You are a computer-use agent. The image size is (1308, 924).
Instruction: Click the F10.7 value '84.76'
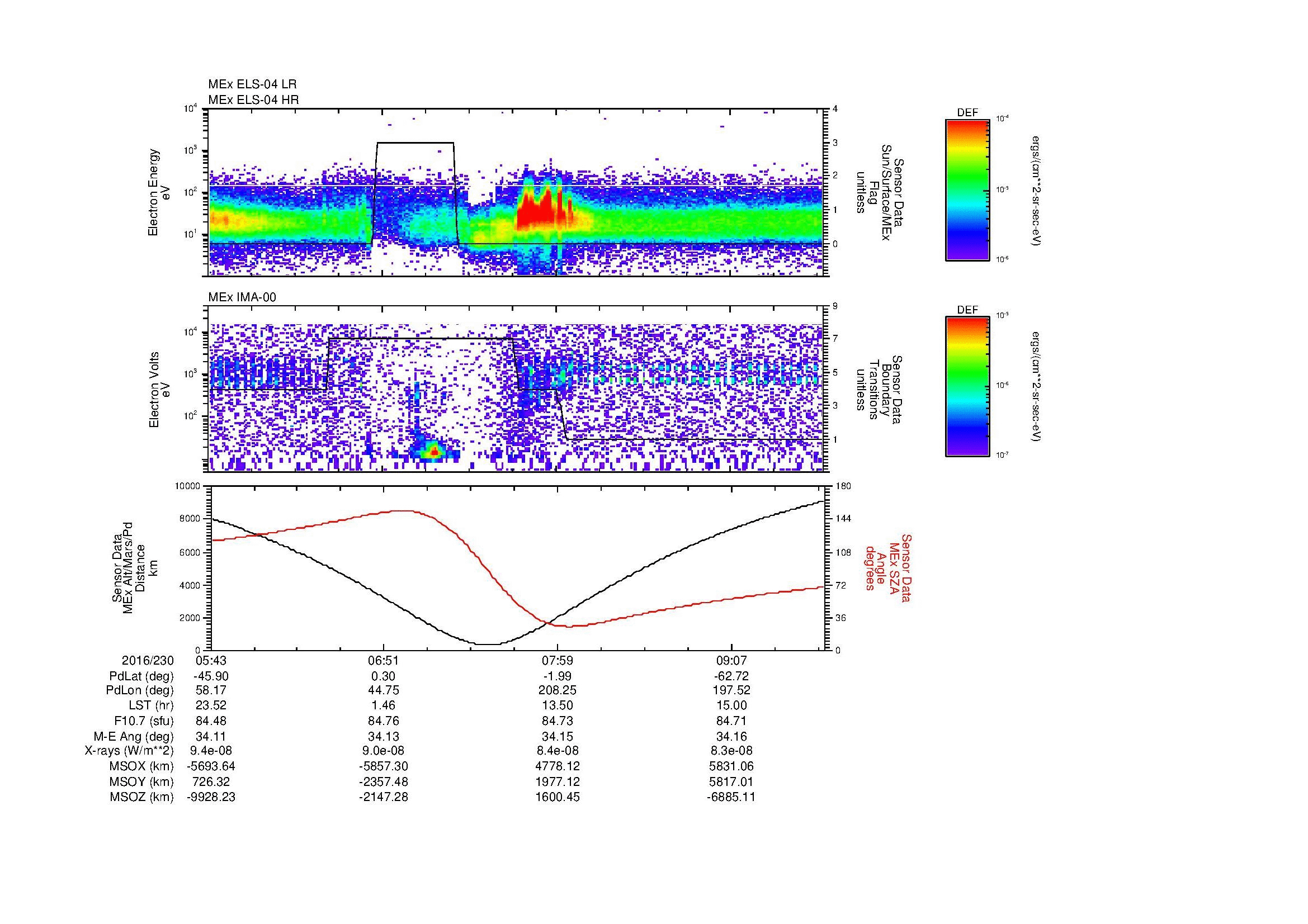[384, 721]
